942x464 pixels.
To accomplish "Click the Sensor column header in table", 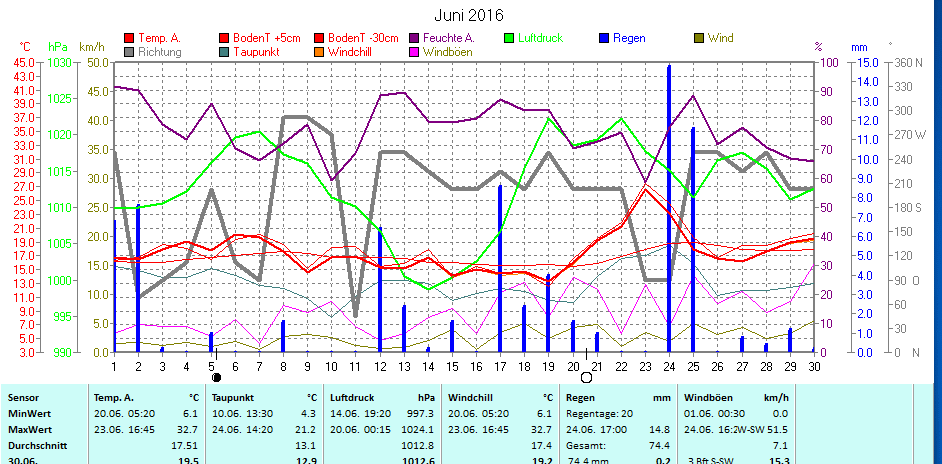I will [25, 397].
